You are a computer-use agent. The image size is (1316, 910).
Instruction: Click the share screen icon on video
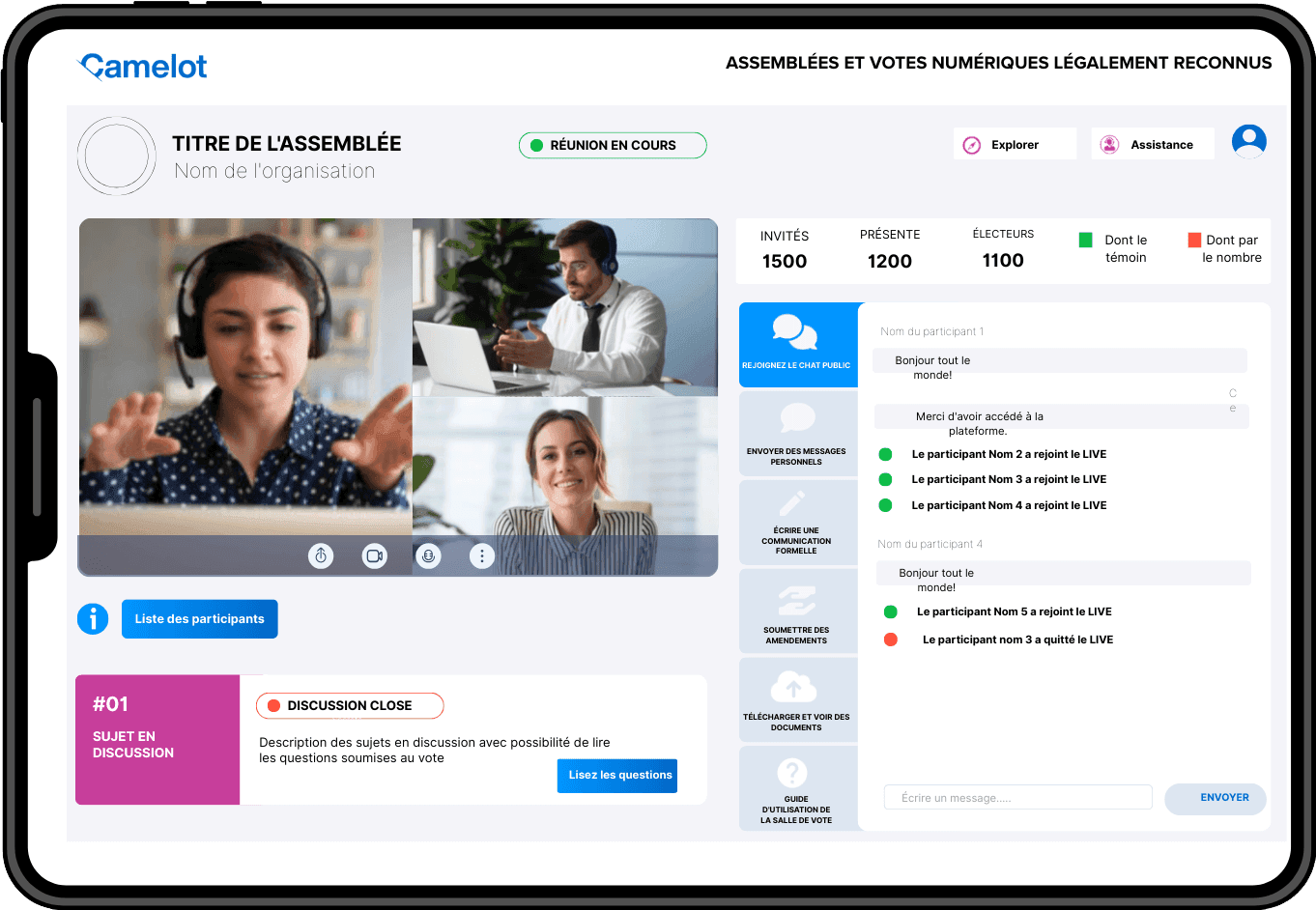[x=321, y=555]
